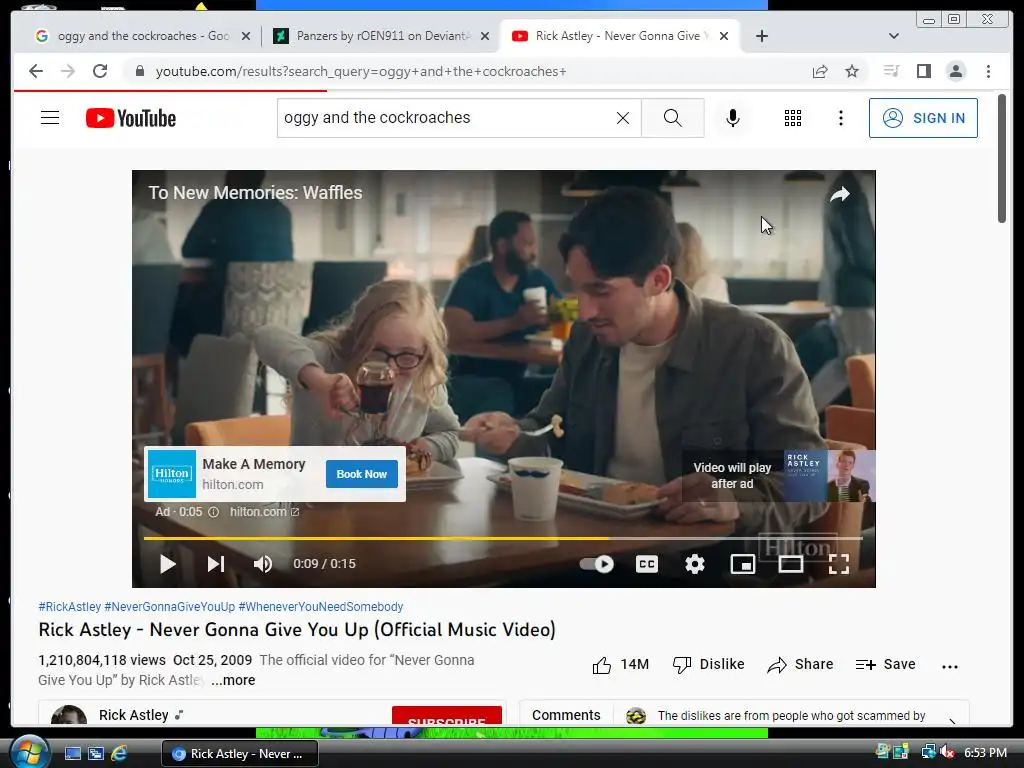Go to the YouTube home logo

(x=131, y=118)
